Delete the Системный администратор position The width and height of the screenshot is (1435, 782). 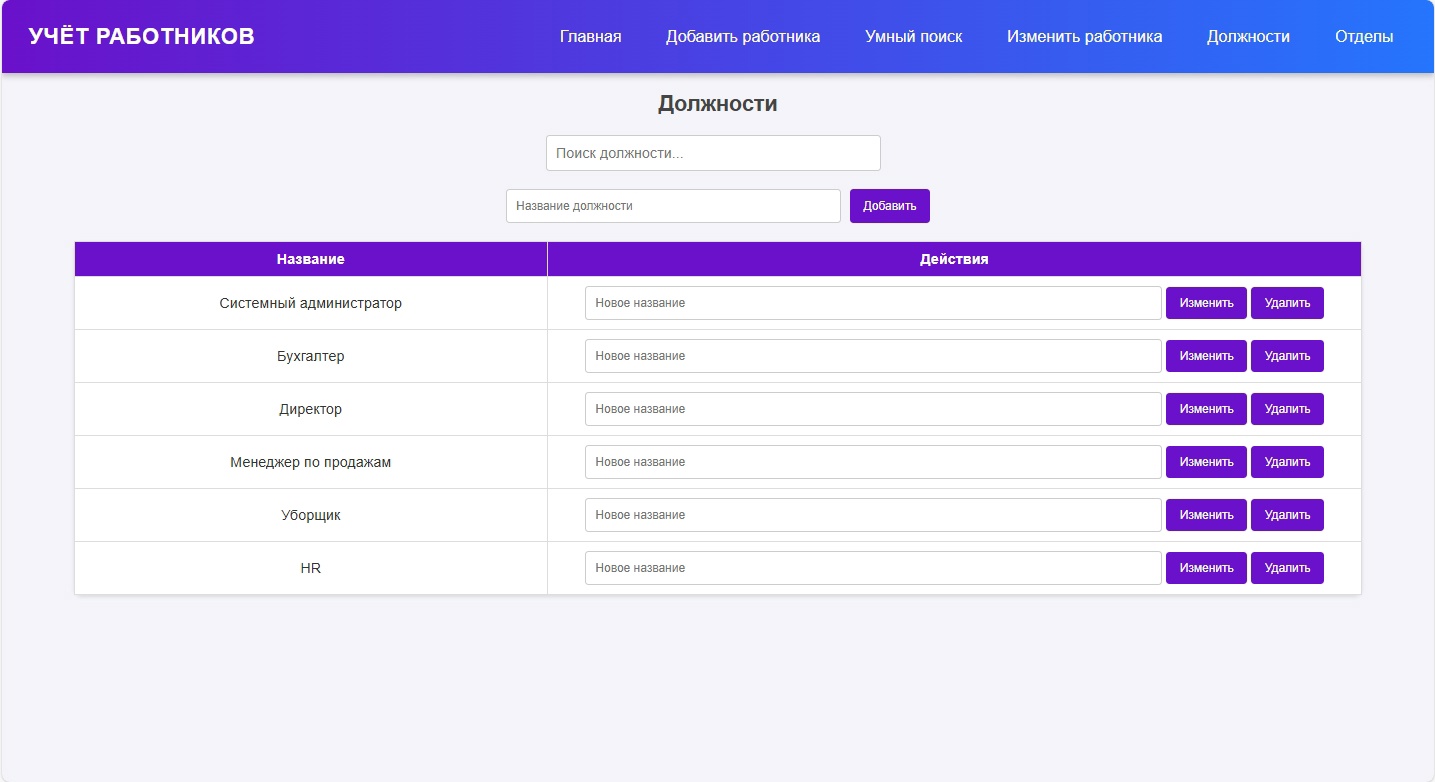tap(1287, 303)
